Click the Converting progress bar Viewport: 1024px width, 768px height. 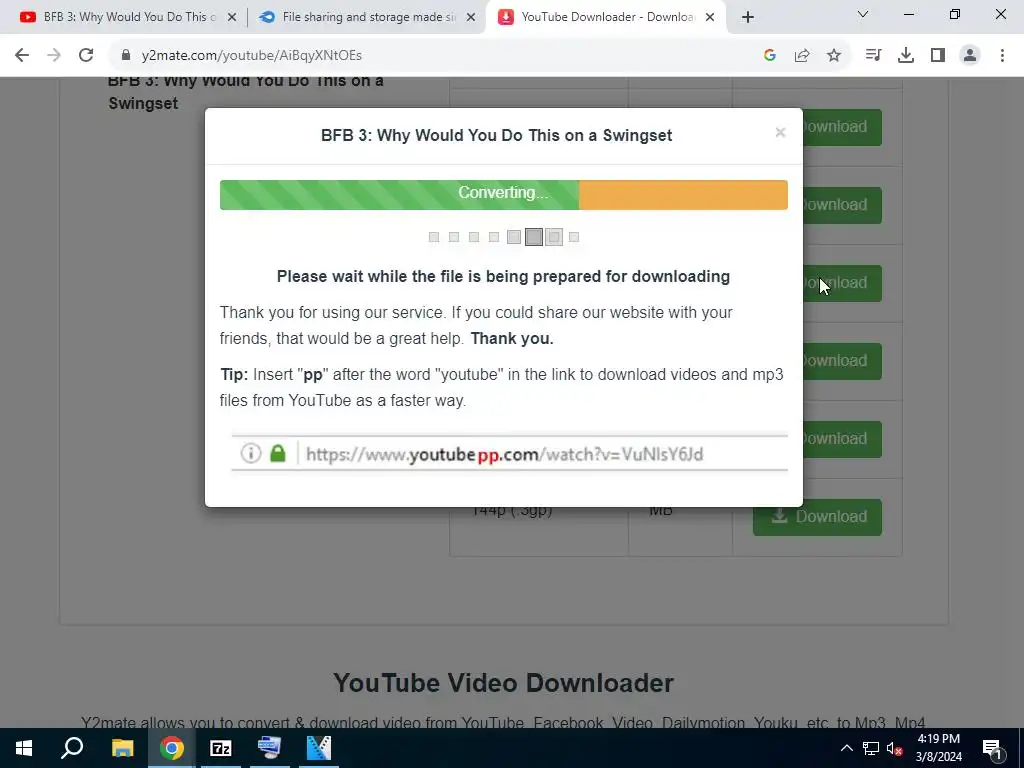pyautogui.click(x=504, y=195)
